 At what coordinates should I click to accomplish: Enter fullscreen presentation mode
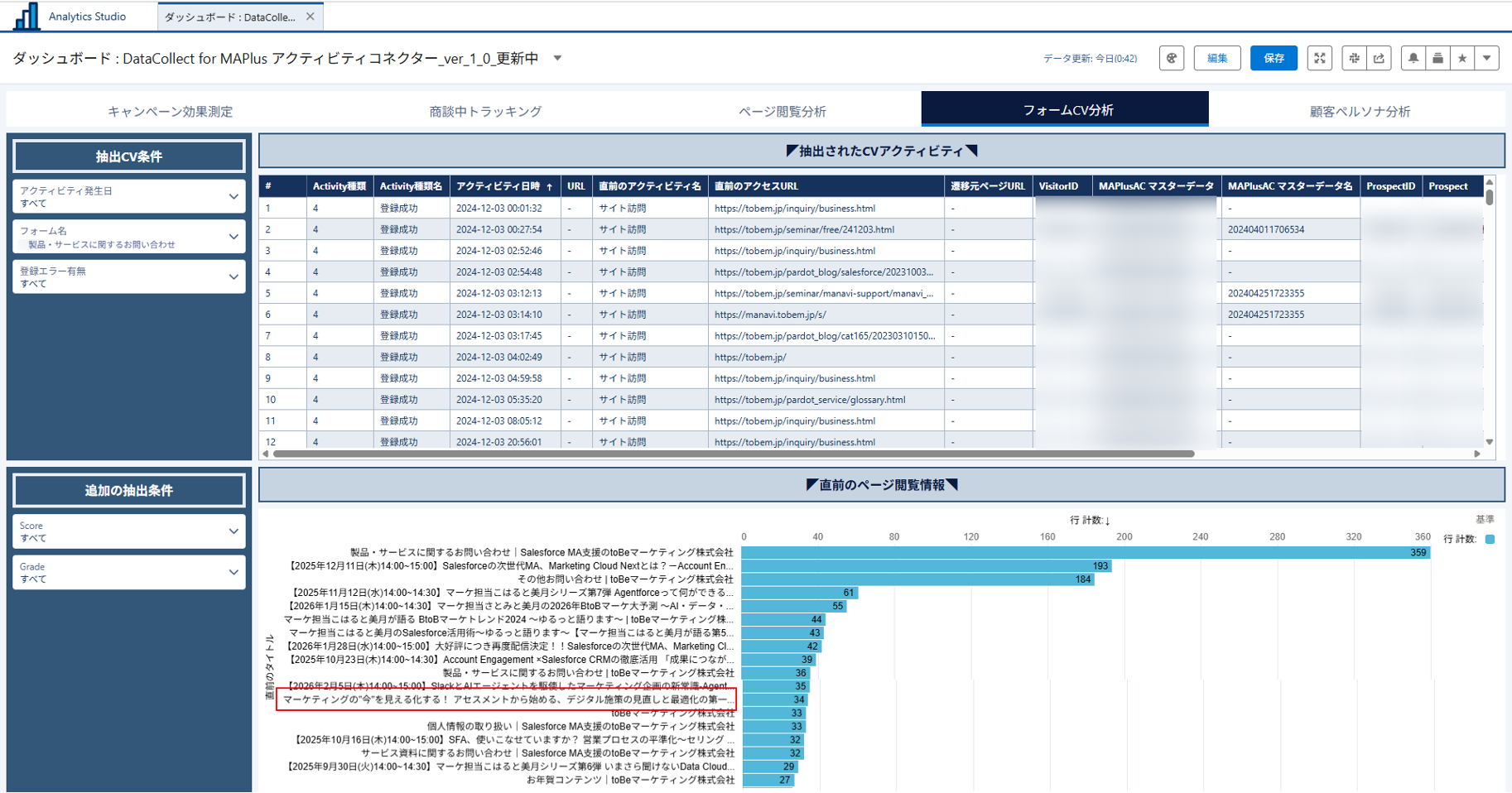coord(1319,58)
